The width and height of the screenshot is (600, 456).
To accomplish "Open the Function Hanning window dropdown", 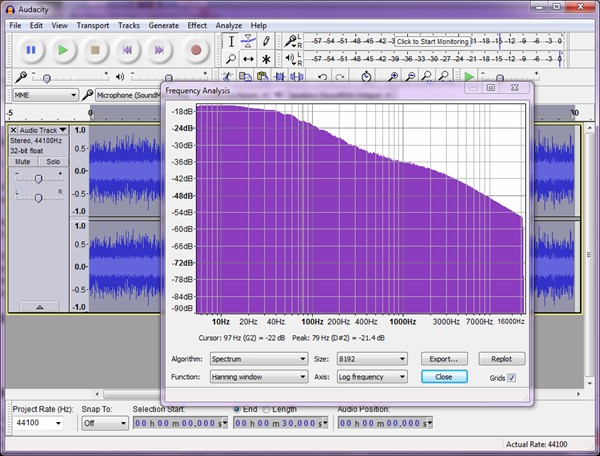I will pos(259,377).
